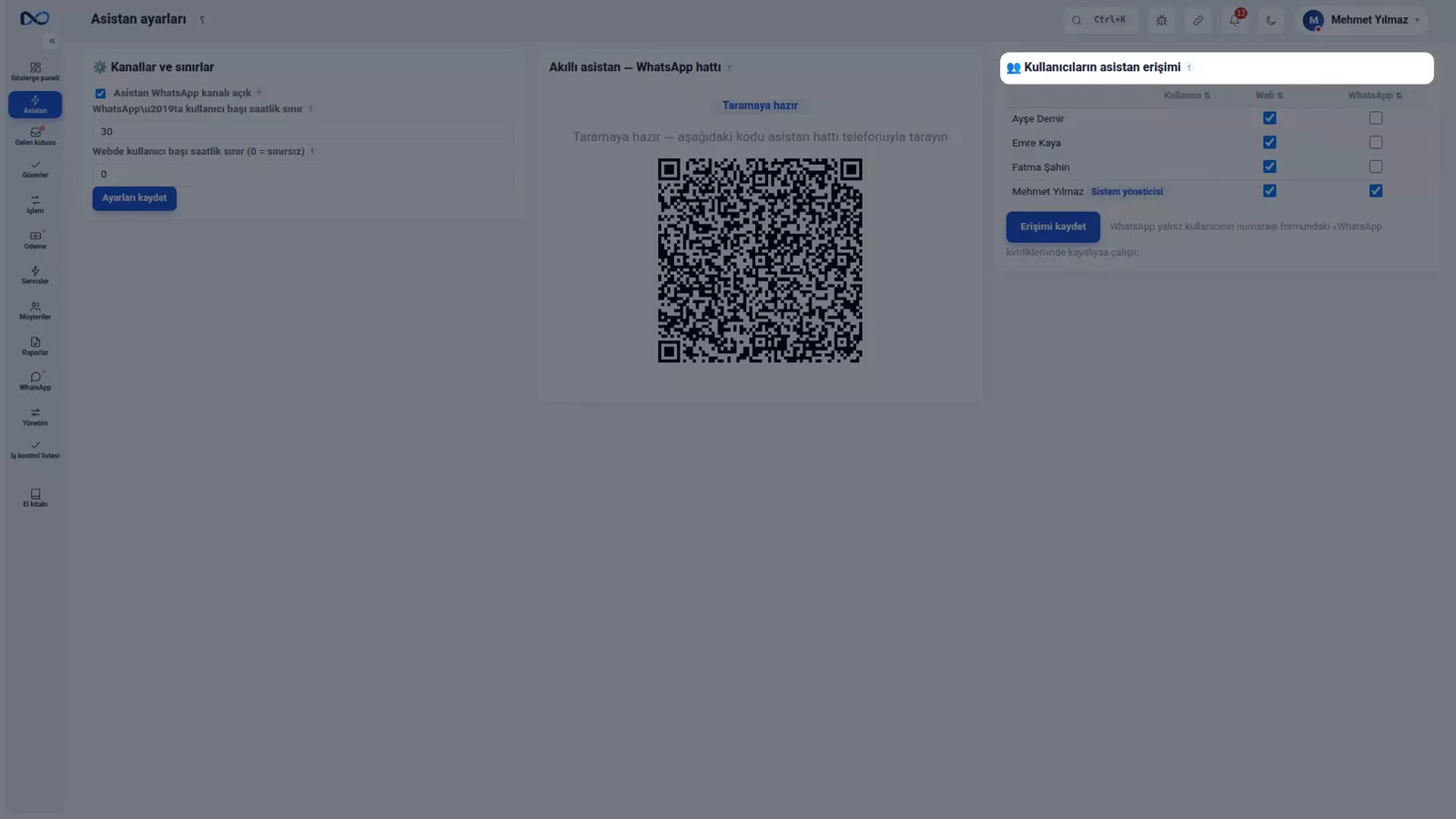Screen dimensions: 1456x819
Task: Open Gösterge paneli from the sidebar
Action: click(x=35, y=72)
